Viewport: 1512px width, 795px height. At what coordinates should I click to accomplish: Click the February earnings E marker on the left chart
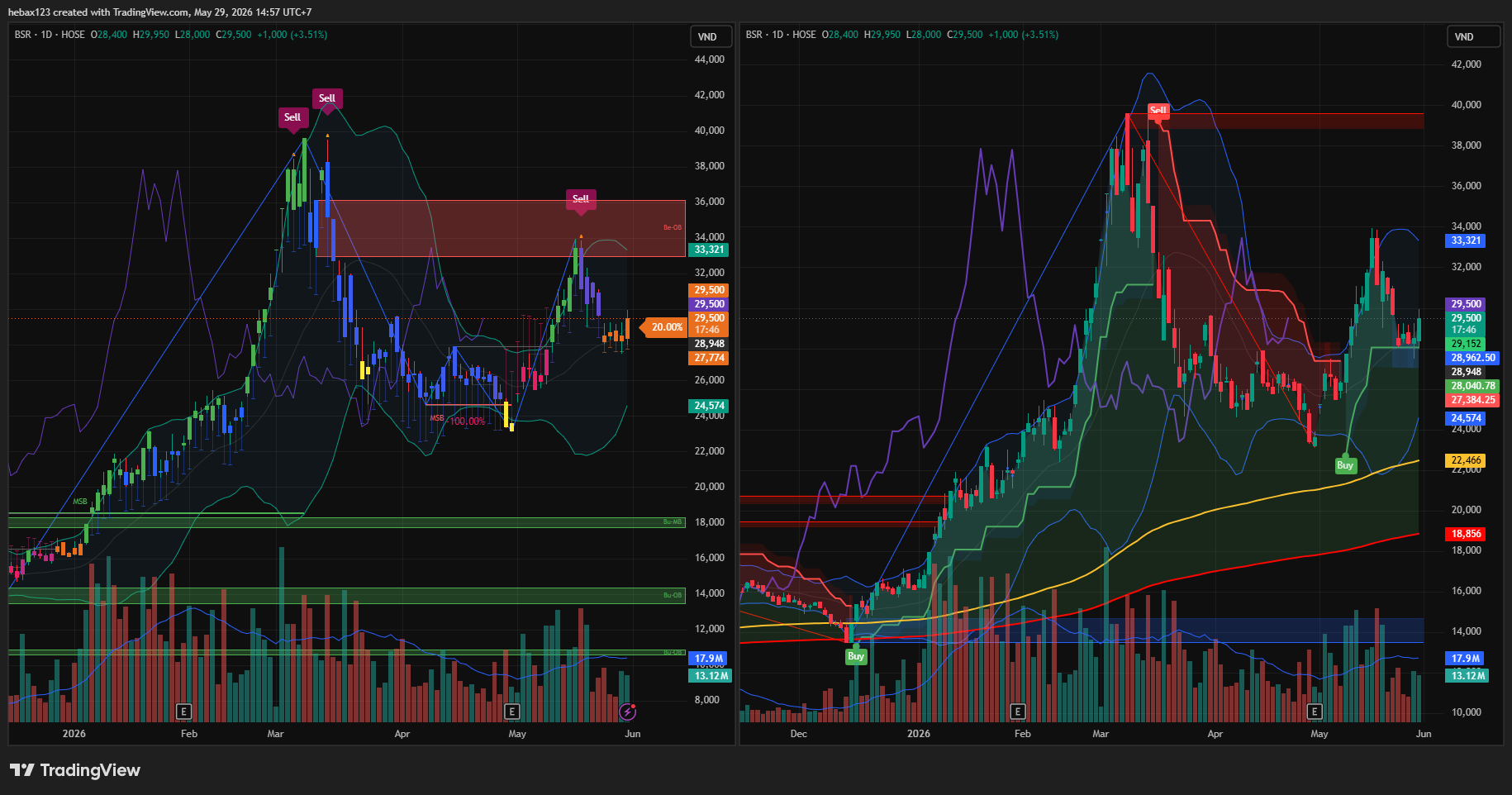click(183, 712)
